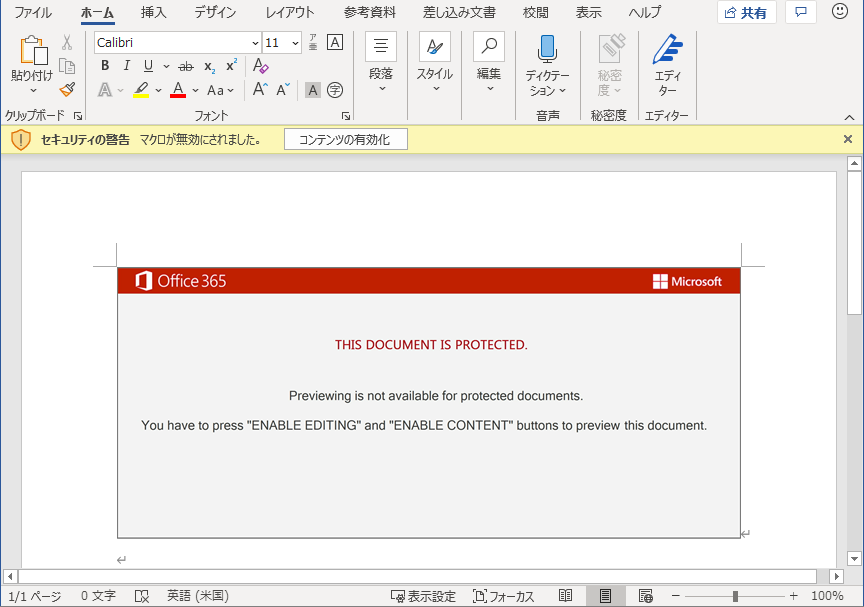Open the File (ファイル) tab

[33, 12]
